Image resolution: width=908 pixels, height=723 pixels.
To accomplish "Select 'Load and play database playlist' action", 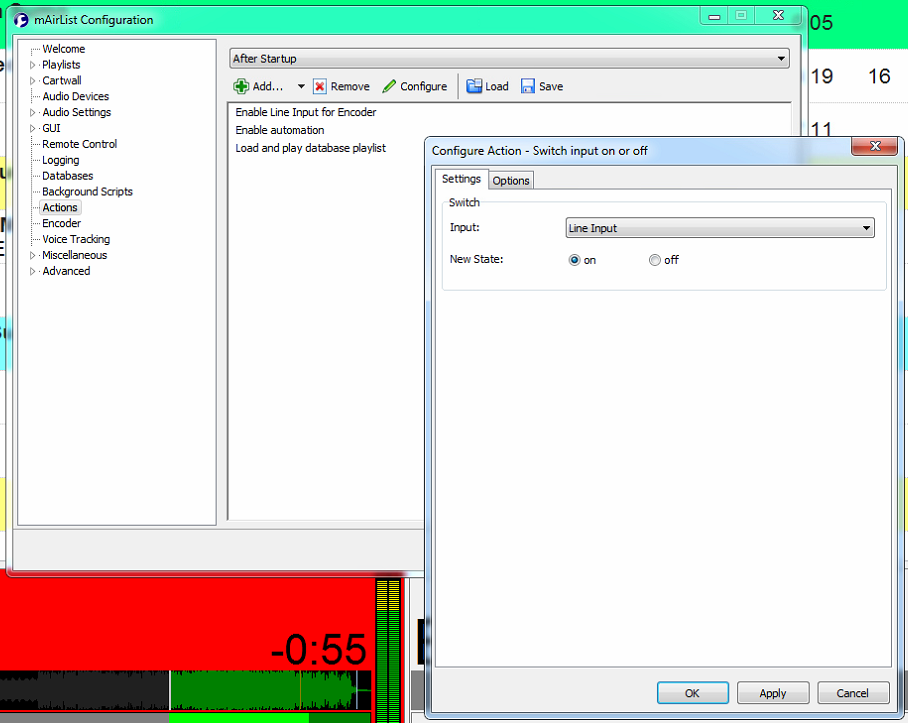I will pos(310,148).
